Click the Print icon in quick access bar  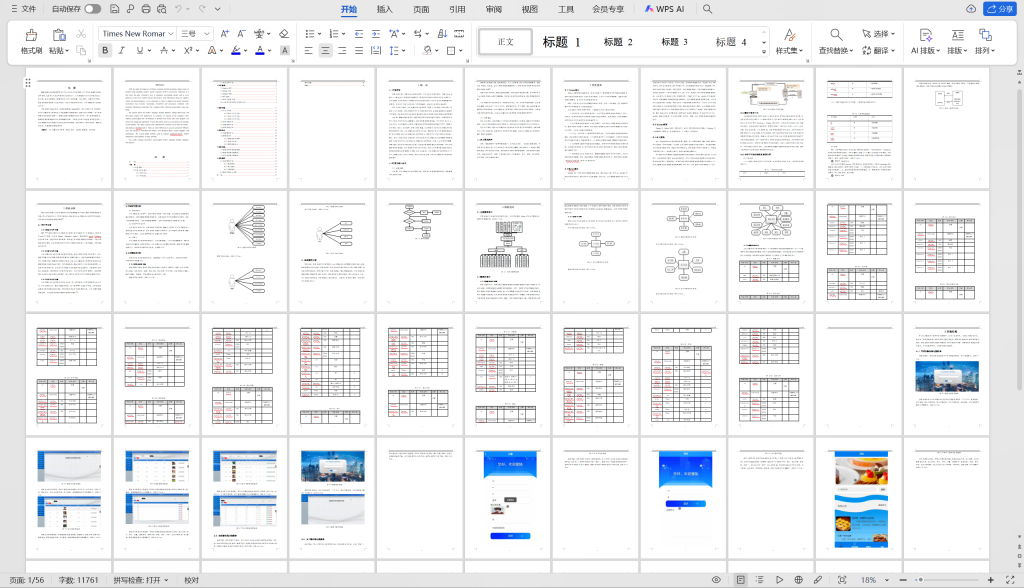point(146,9)
